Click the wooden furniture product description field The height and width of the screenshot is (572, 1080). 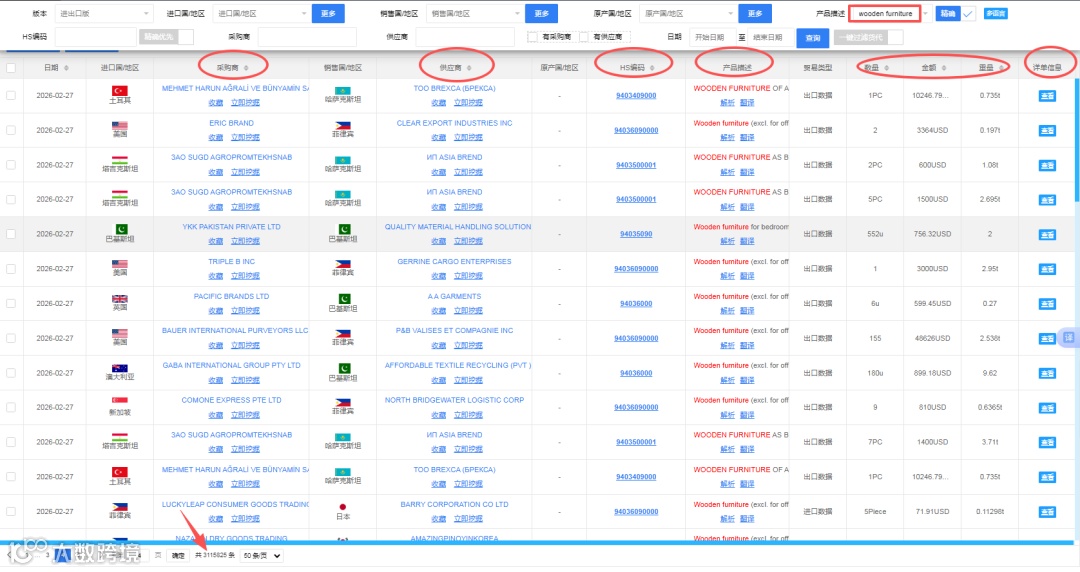pos(885,14)
